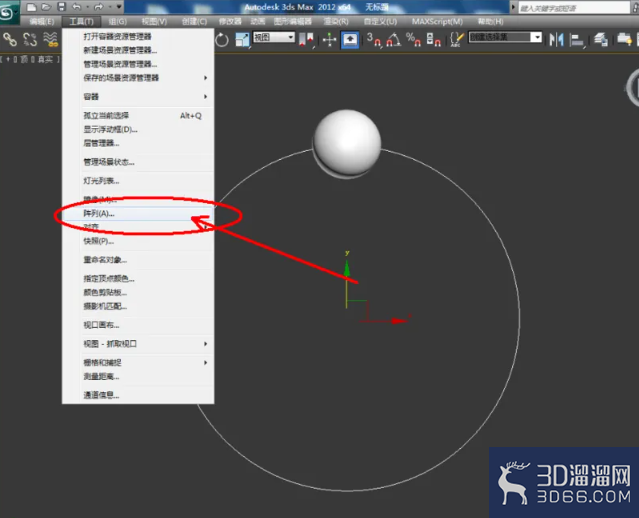The width and height of the screenshot is (639, 518).
Task: Open the 渲染(R) menu
Action: (x=335, y=22)
